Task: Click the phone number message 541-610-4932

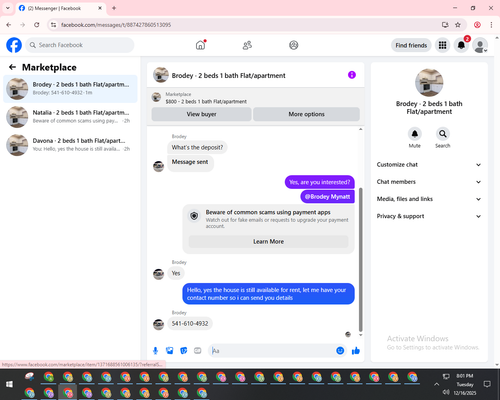Action: (190, 323)
